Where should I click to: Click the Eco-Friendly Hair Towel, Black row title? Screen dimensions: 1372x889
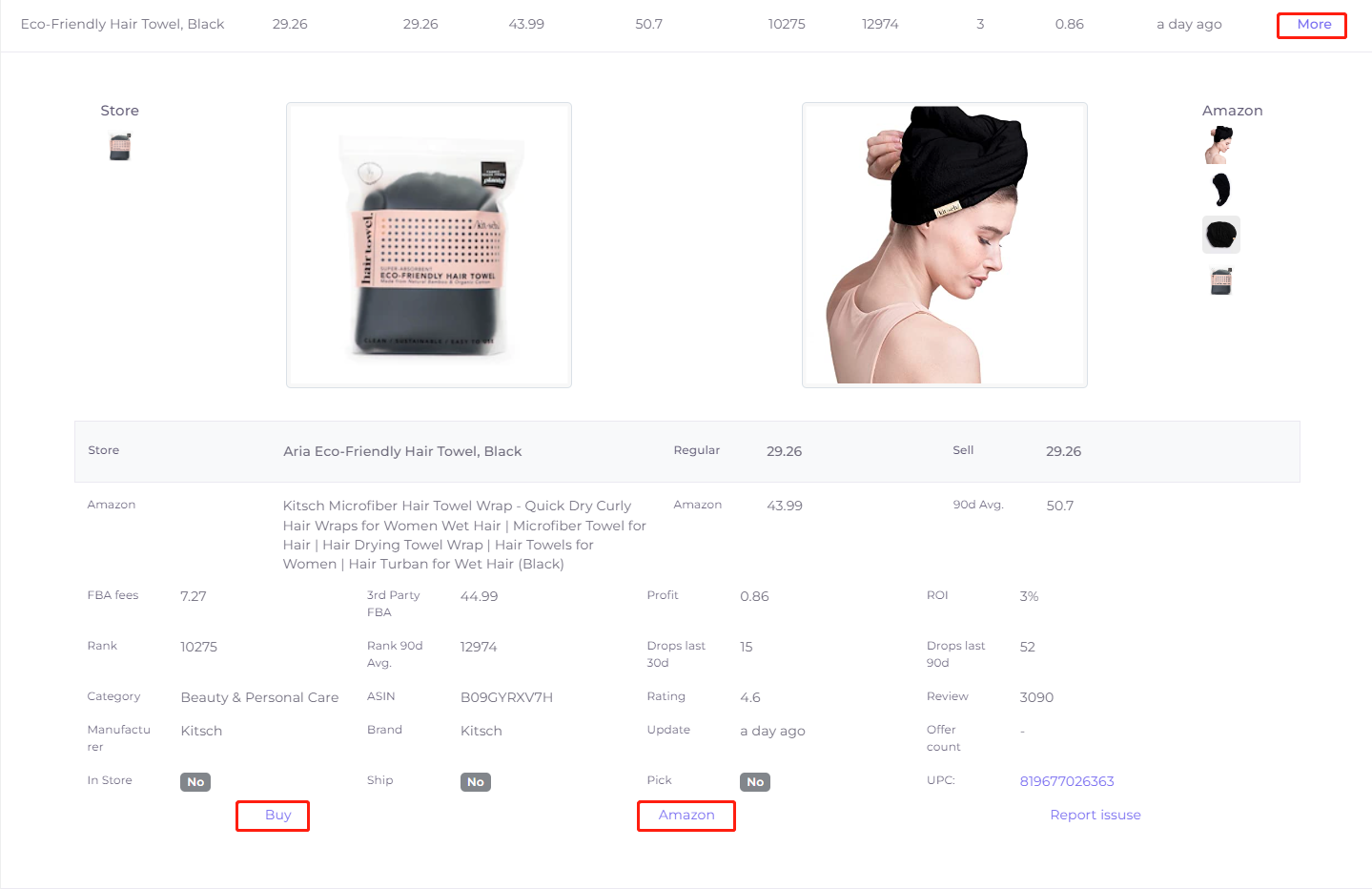pos(122,24)
